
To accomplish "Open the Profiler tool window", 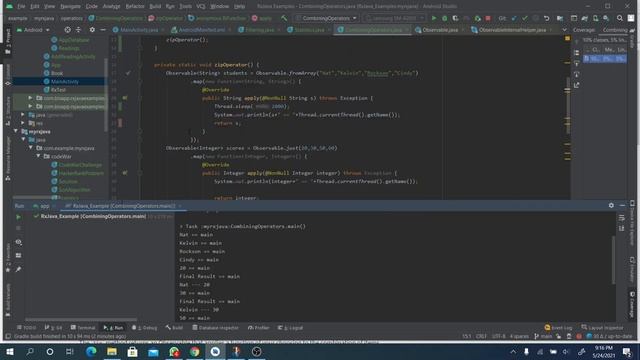I will (258, 328).
